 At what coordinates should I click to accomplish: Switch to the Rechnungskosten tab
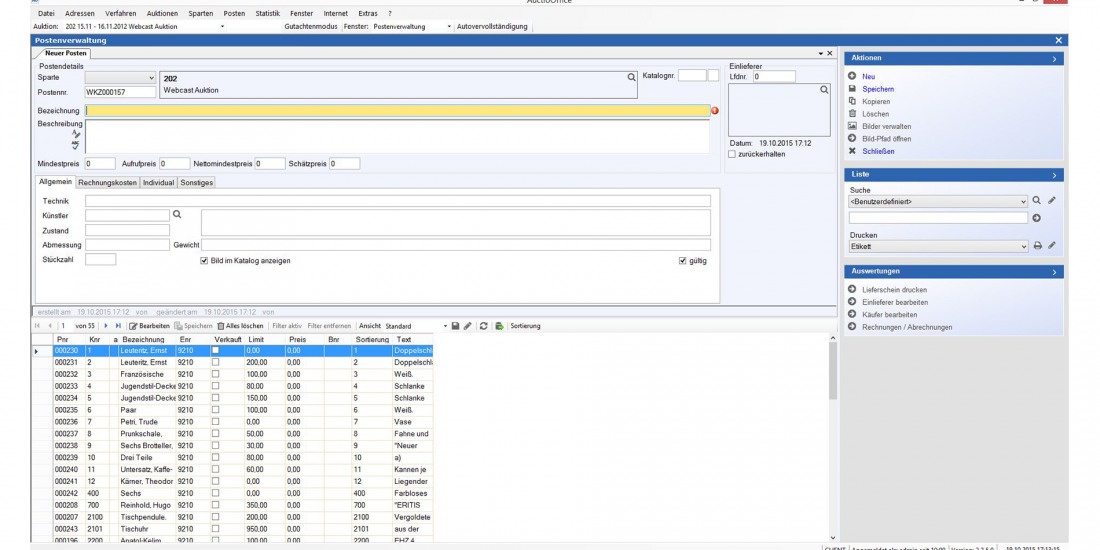[107, 182]
